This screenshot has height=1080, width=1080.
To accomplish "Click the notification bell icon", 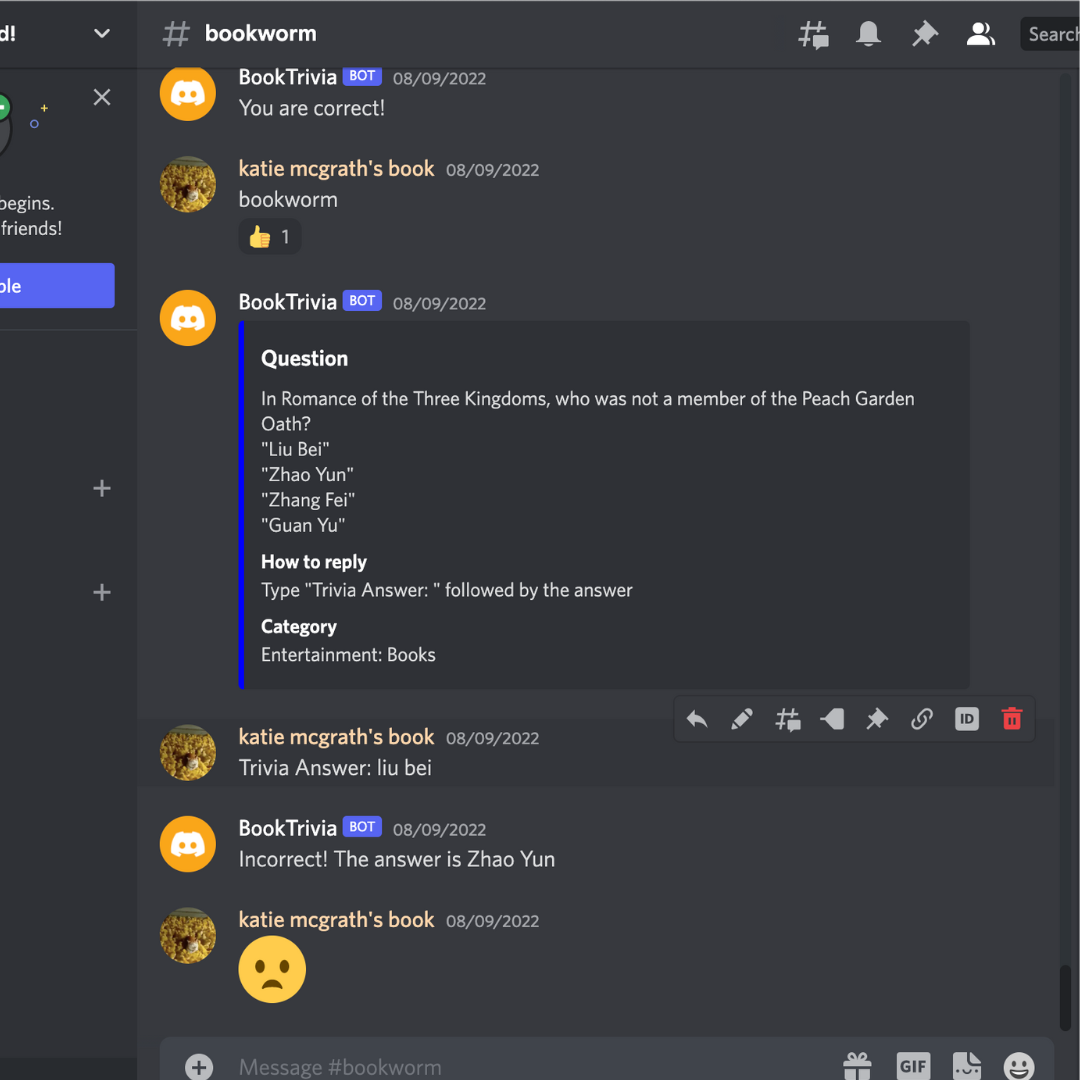I will point(868,34).
